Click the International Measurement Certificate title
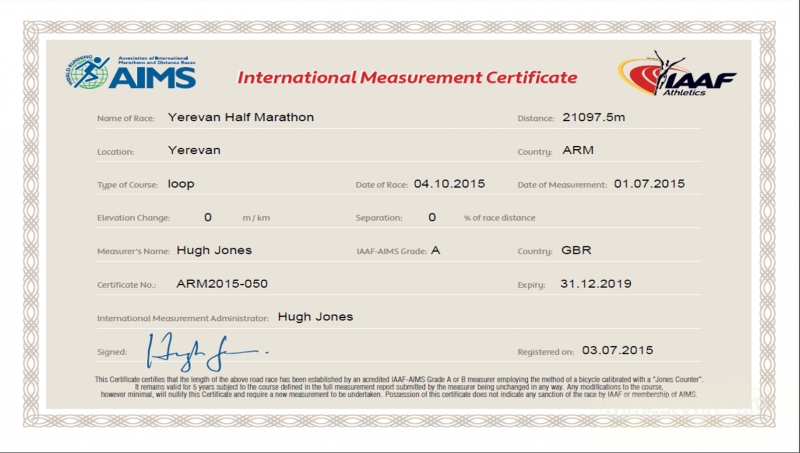Image resolution: width=800 pixels, height=453 pixels. (407, 78)
